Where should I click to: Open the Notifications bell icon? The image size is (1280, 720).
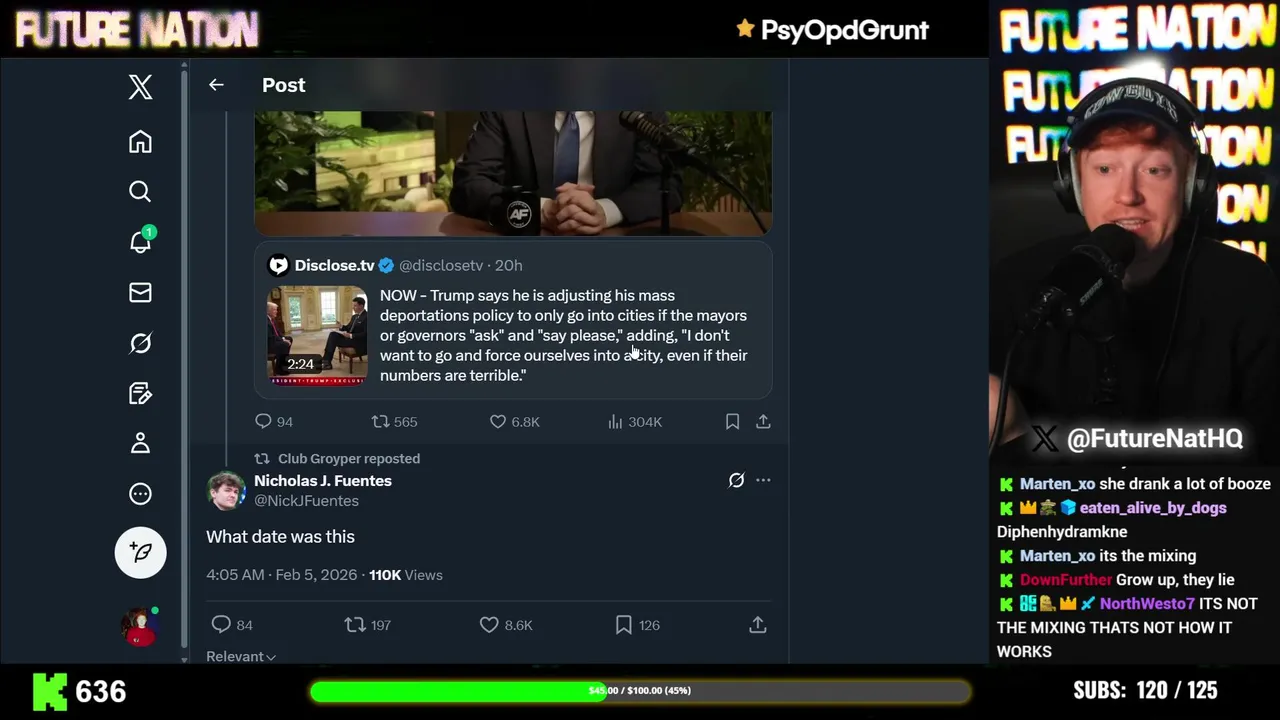click(140, 240)
